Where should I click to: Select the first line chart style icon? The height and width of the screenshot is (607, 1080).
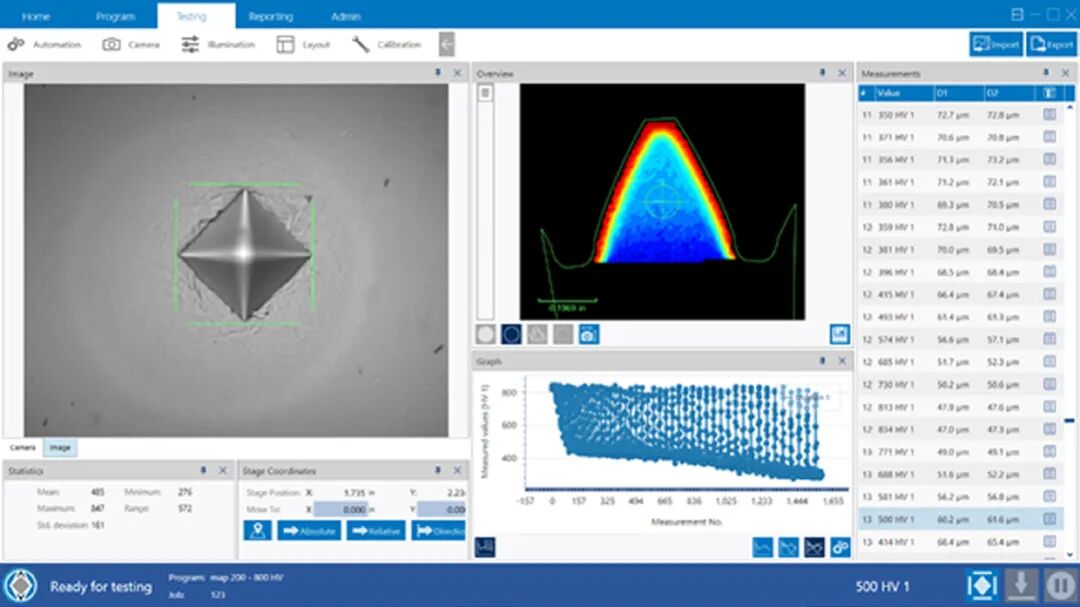point(762,547)
